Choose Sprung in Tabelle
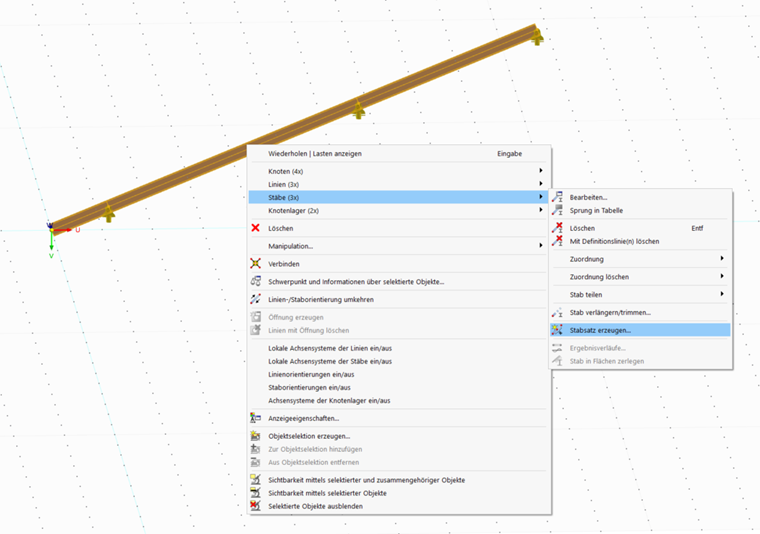 (640, 210)
